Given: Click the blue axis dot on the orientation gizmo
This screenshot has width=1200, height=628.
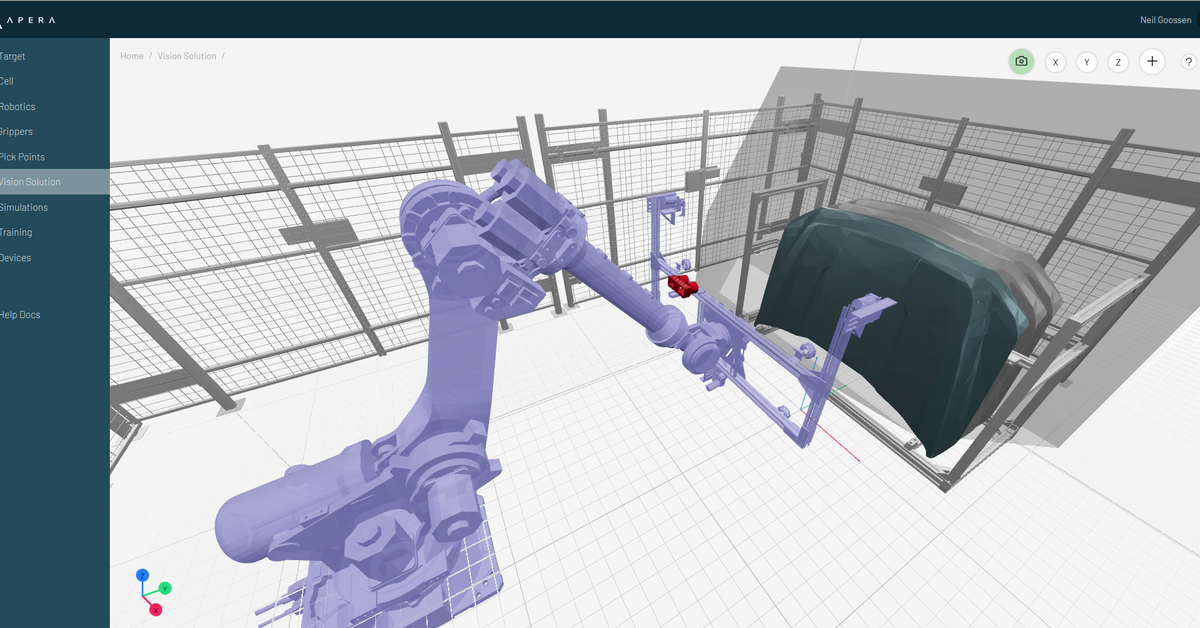Looking at the screenshot, I should tap(142, 574).
